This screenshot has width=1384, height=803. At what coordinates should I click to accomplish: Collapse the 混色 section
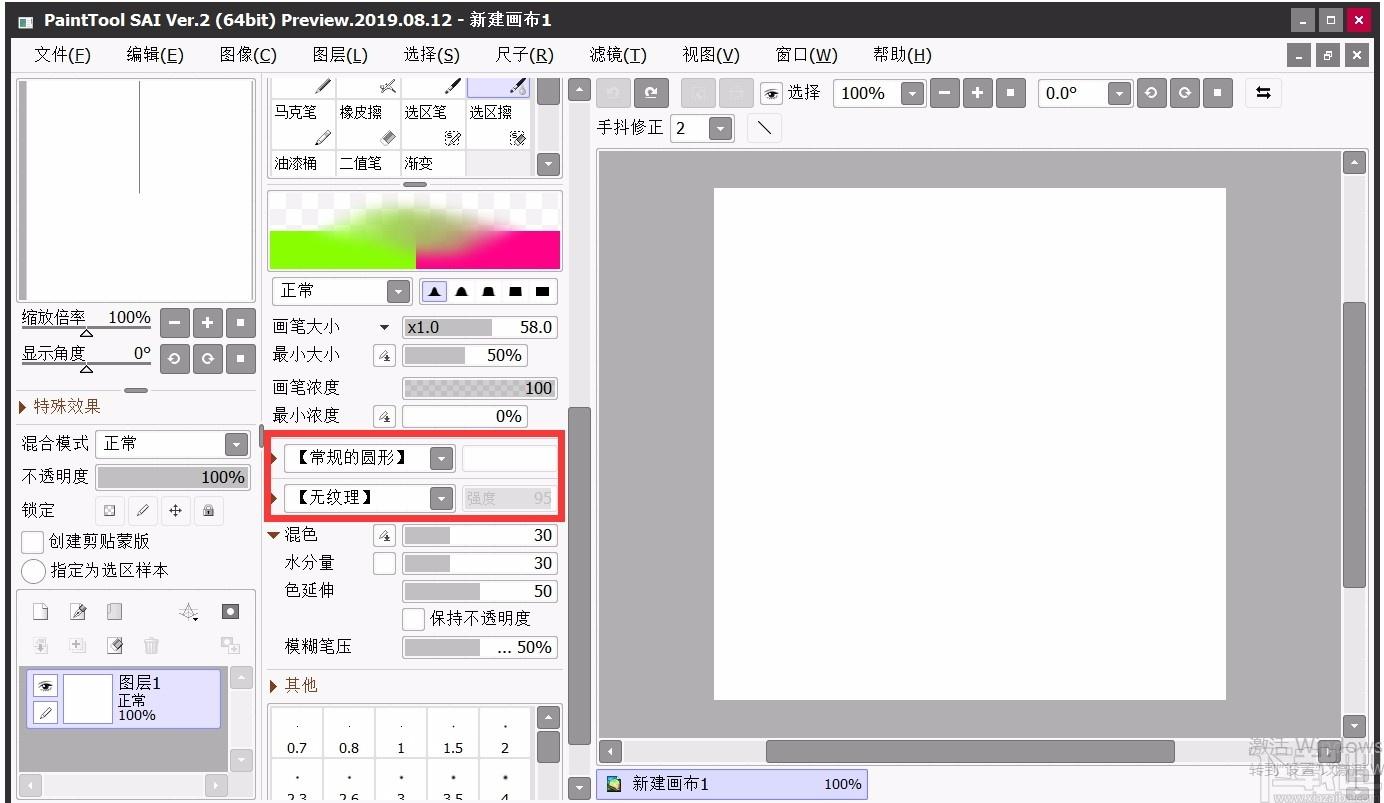click(274, 535)
